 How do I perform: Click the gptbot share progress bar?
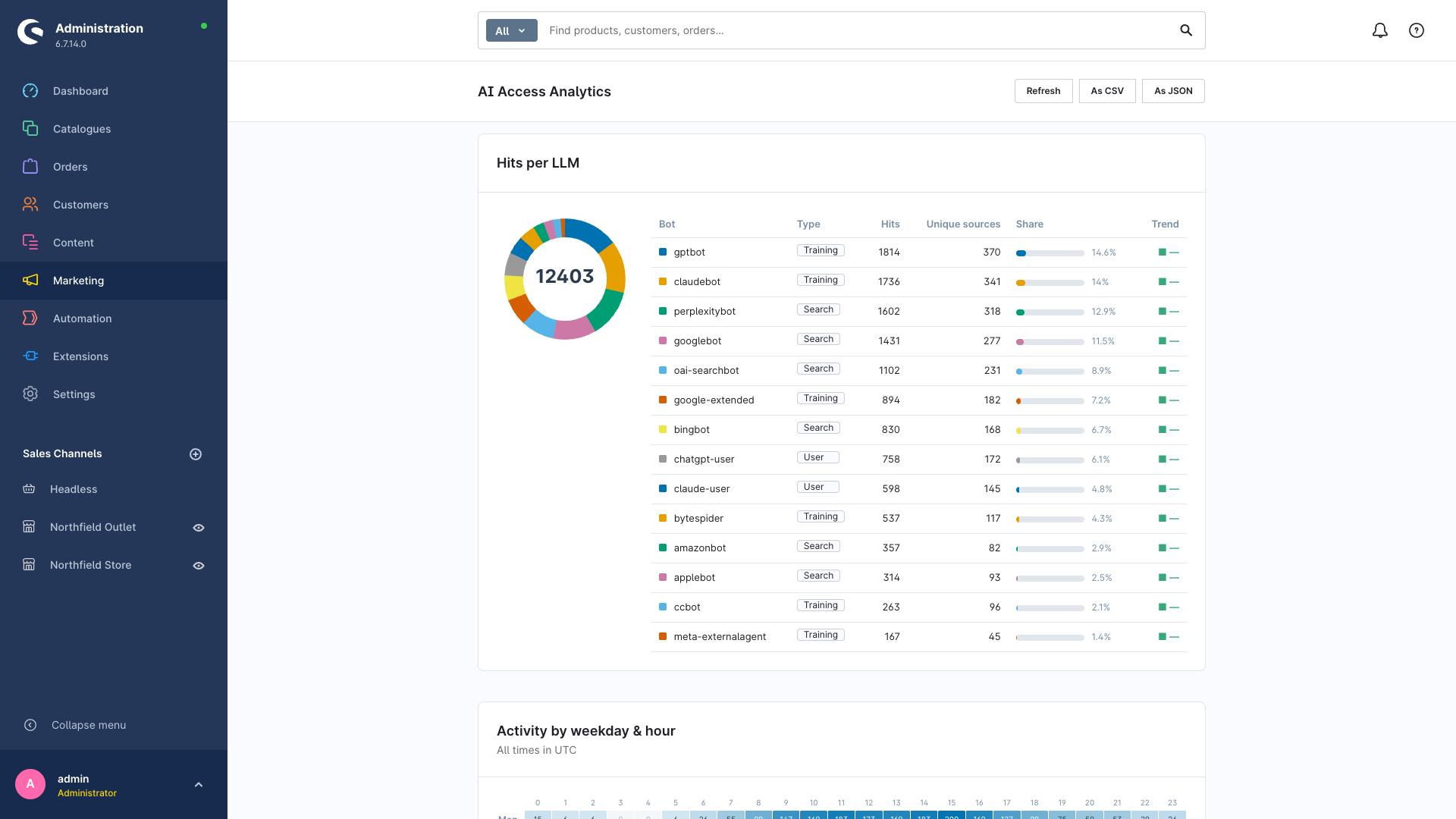[x=1050, y=253]
